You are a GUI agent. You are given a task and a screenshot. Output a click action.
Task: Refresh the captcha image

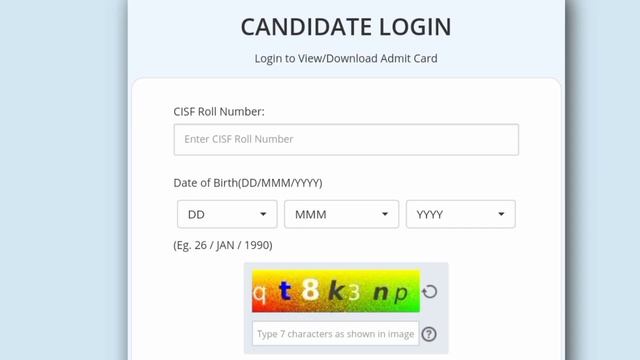(x=429, y=292)
